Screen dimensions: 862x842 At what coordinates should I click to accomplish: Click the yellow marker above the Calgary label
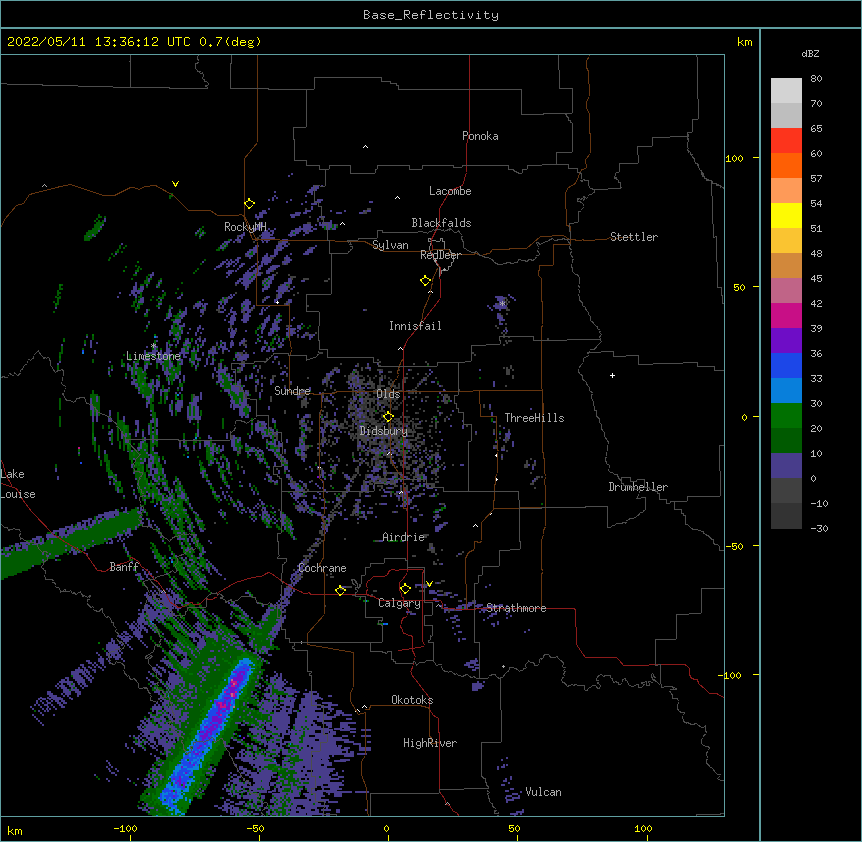[x=405, y=589]
